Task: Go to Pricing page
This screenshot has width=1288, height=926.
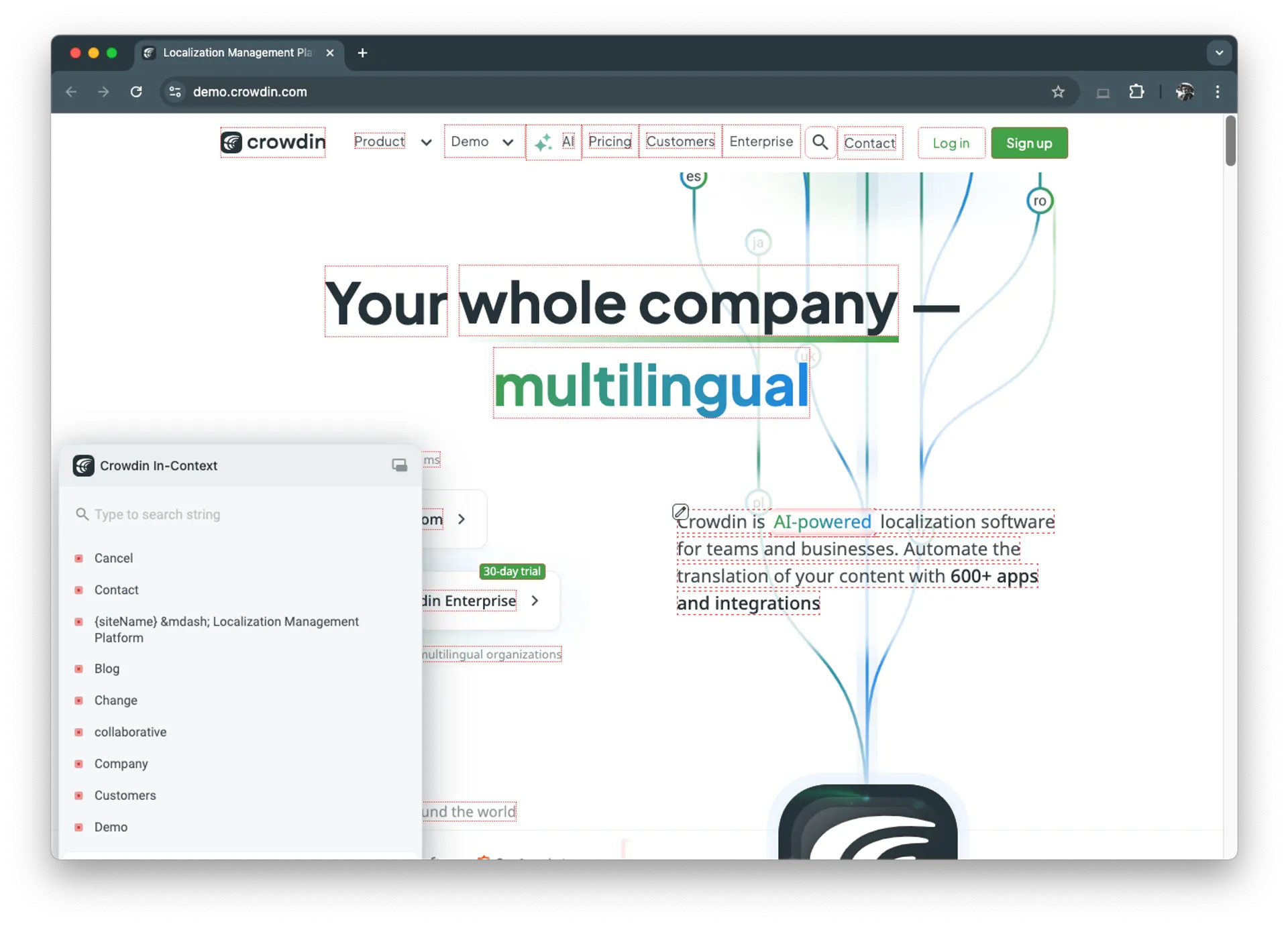Action: tap(610, 141)
